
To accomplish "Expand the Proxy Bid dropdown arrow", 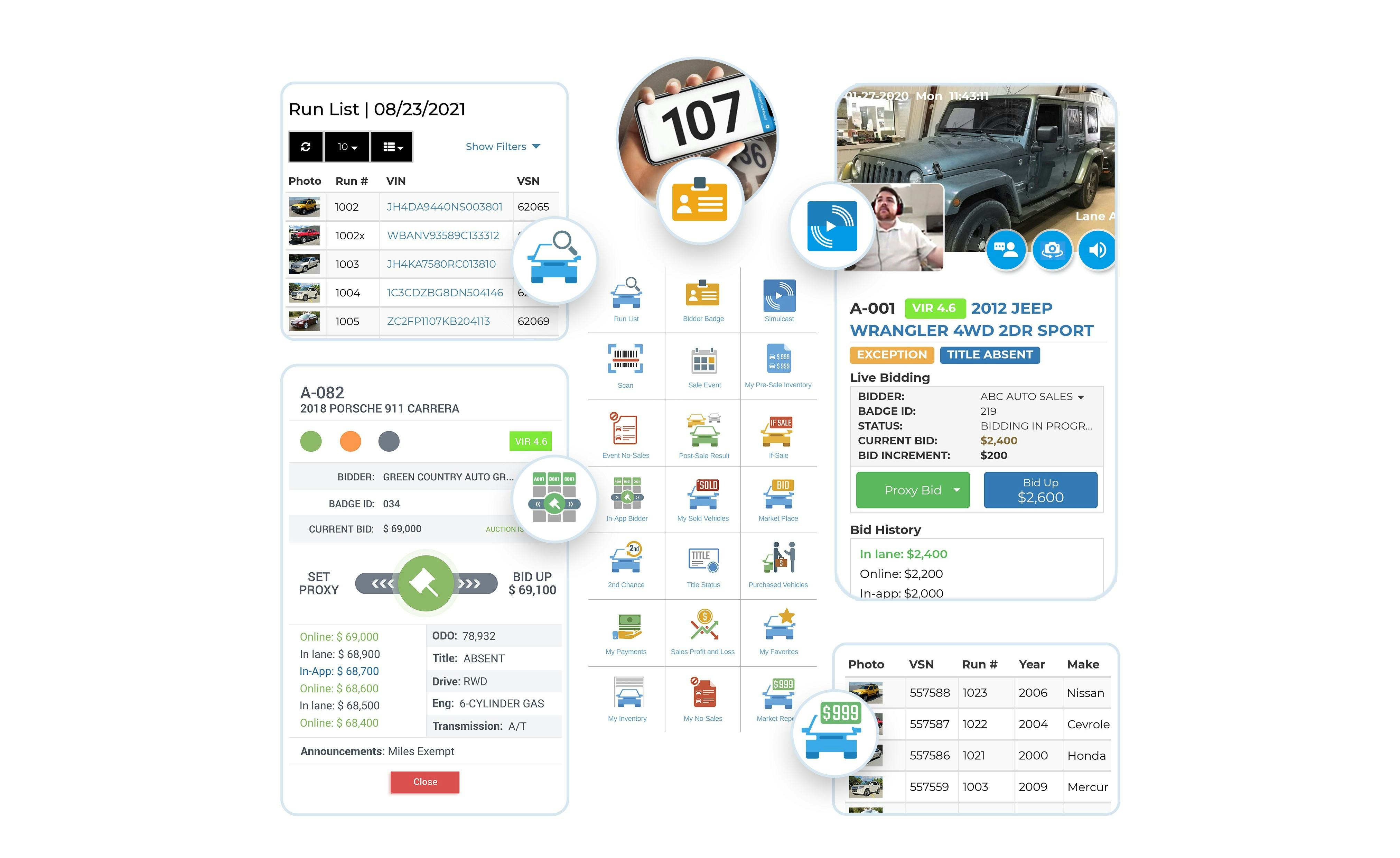I will click(x=956, y=491).
